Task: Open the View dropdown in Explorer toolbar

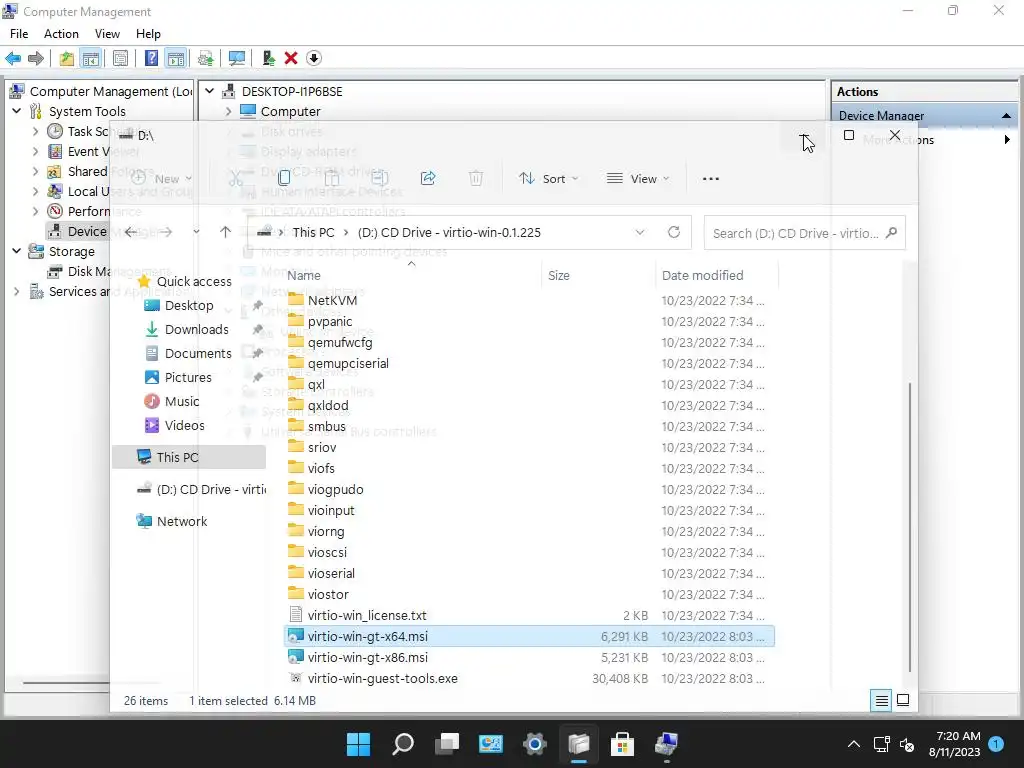Action: point(638,178)
